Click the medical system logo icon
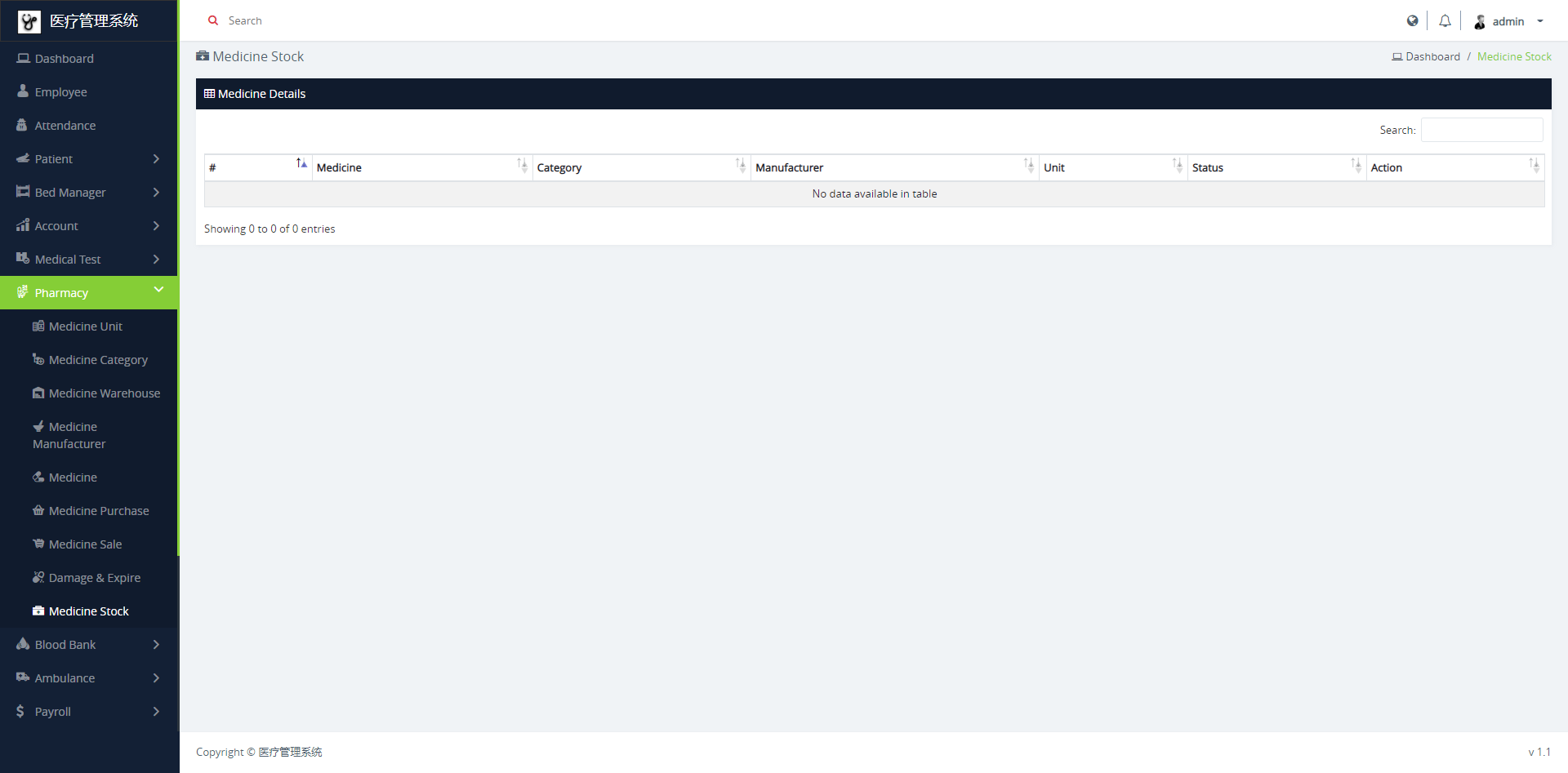Screen dimensions: 1568x773 click(29, 22)
